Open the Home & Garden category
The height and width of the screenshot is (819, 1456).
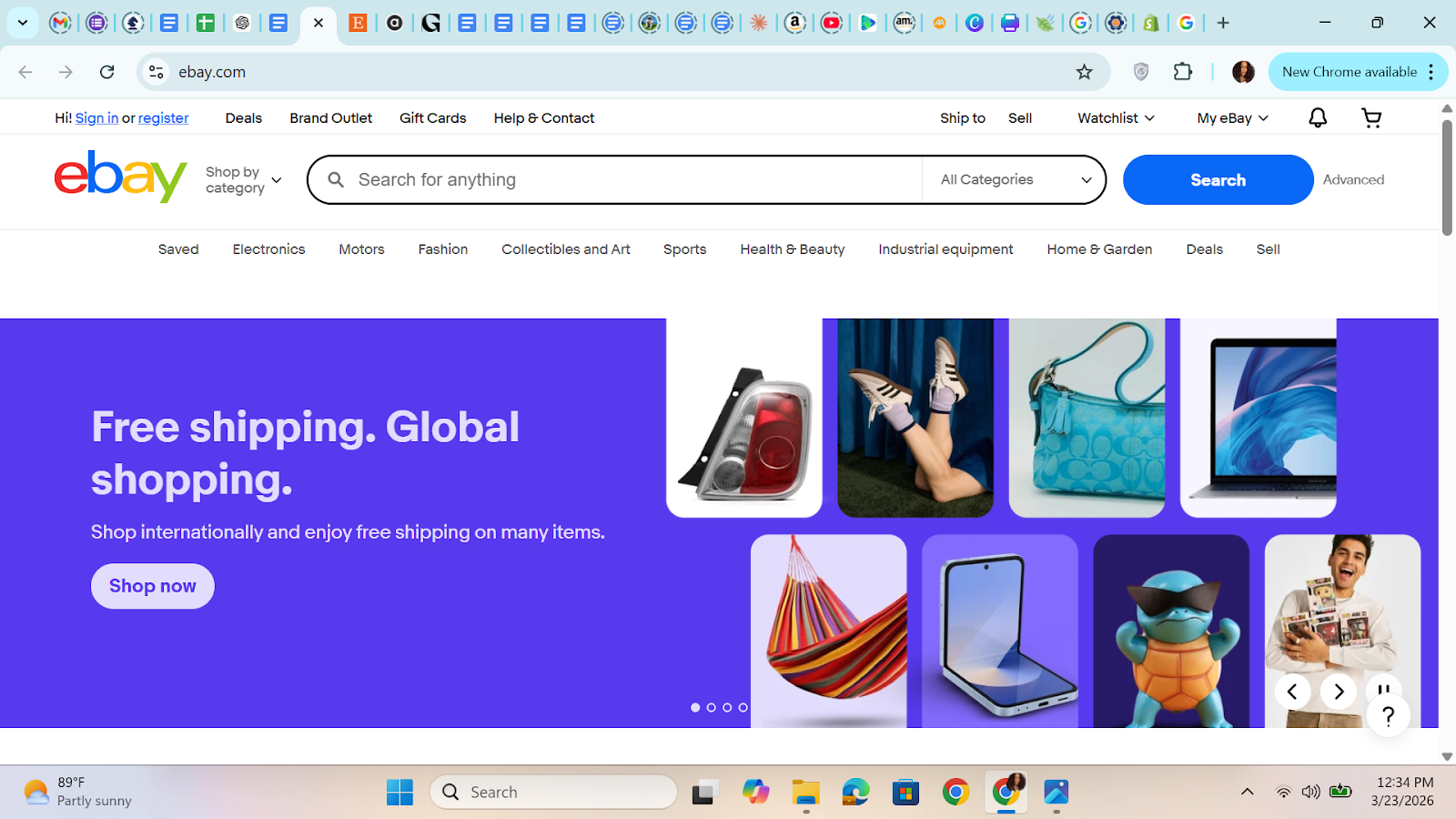click(x=1099, y=249)
